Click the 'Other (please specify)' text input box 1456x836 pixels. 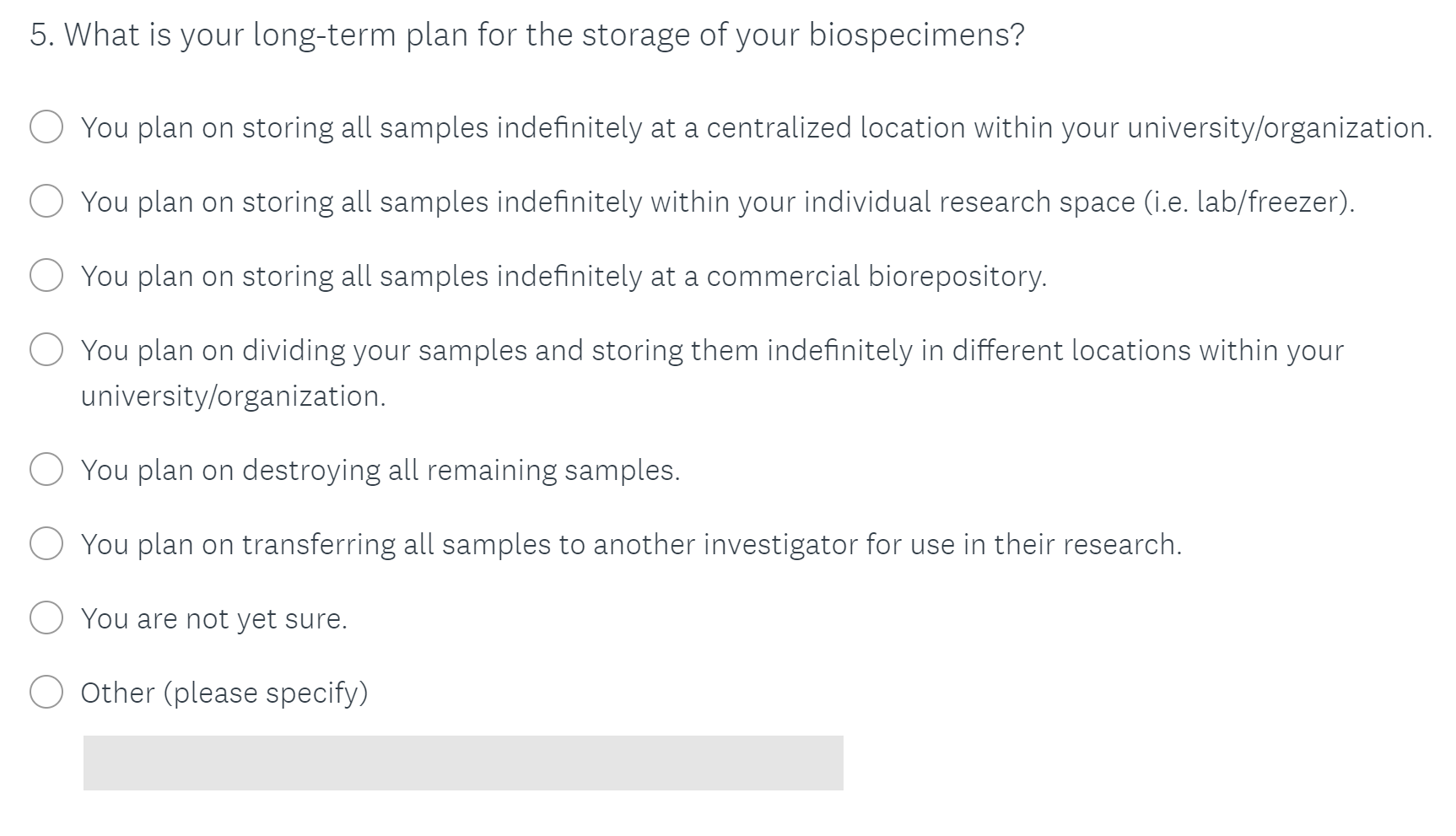(x=463, y=763)
